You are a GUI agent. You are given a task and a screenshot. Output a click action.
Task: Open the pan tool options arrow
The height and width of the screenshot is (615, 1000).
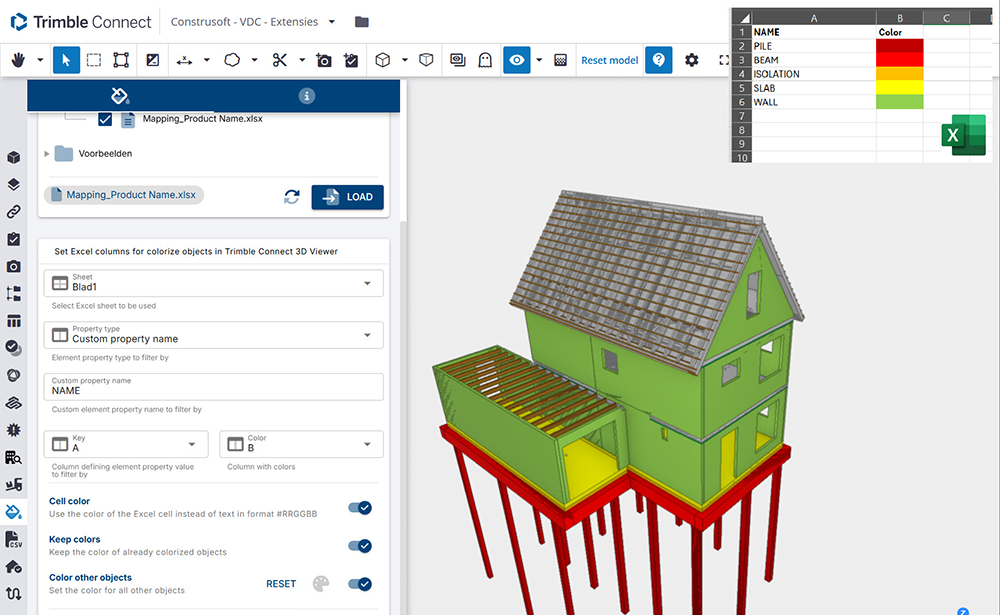coord(40,60)
